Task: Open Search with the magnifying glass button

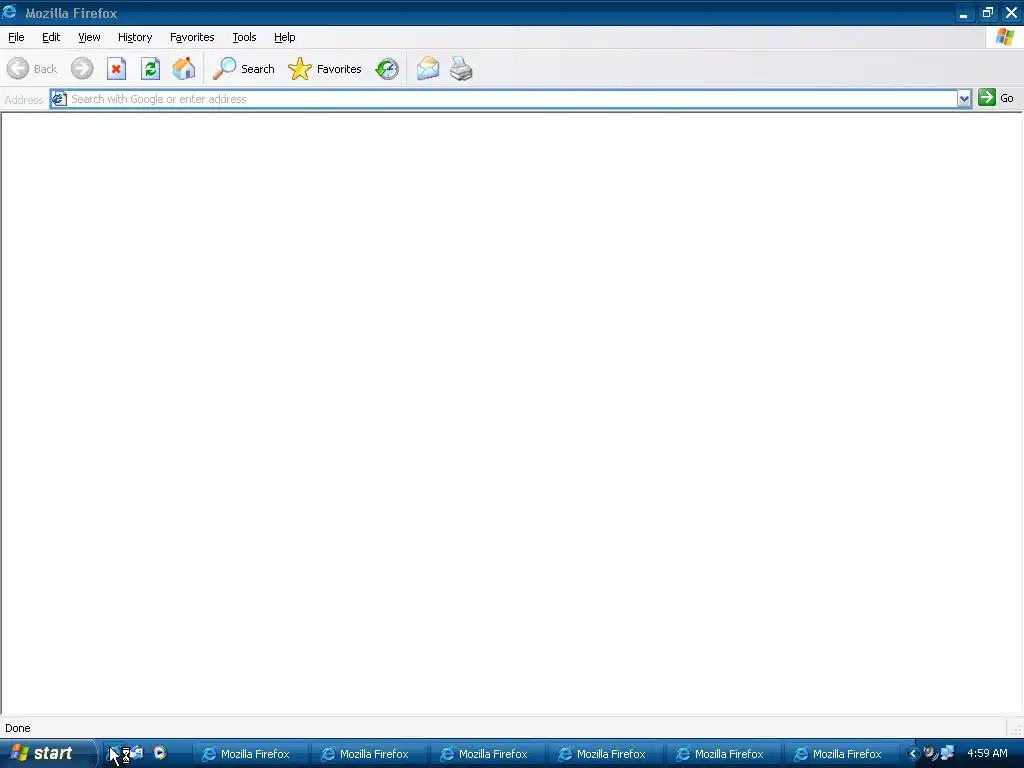Action: 244,69
